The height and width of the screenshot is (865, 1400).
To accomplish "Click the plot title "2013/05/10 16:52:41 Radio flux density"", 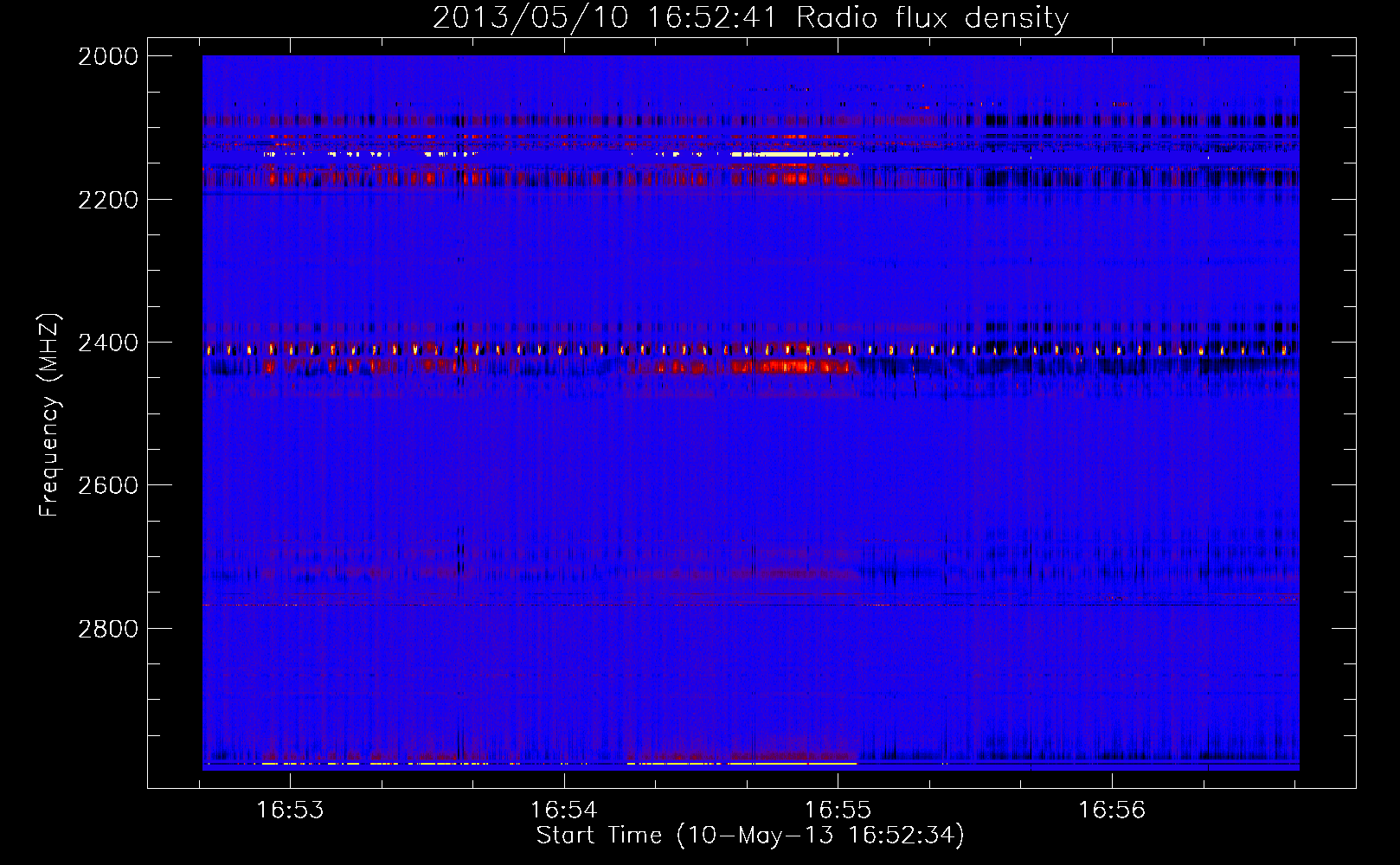I will tap(750, 18).
